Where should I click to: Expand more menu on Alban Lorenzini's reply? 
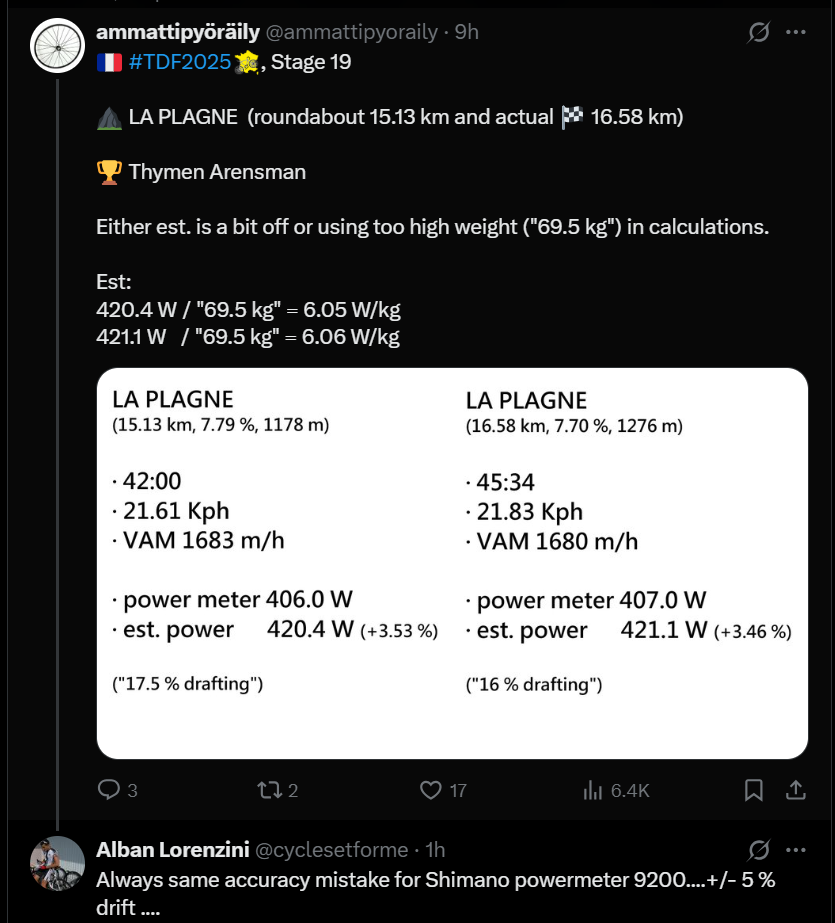796,850
